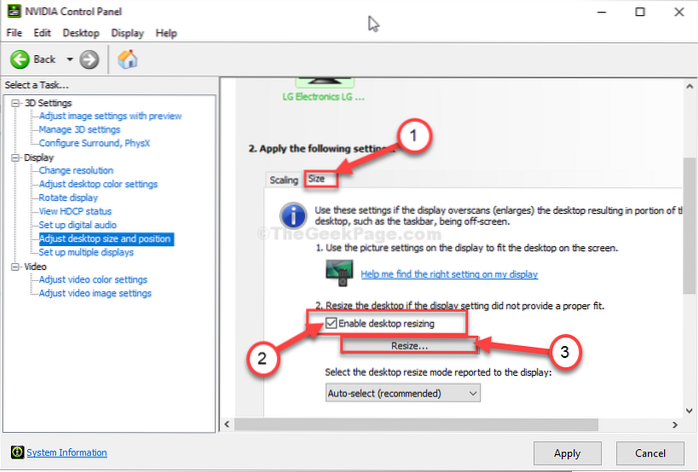Open the Auto-select (recommended) dropdown

[x=403, y=394]
